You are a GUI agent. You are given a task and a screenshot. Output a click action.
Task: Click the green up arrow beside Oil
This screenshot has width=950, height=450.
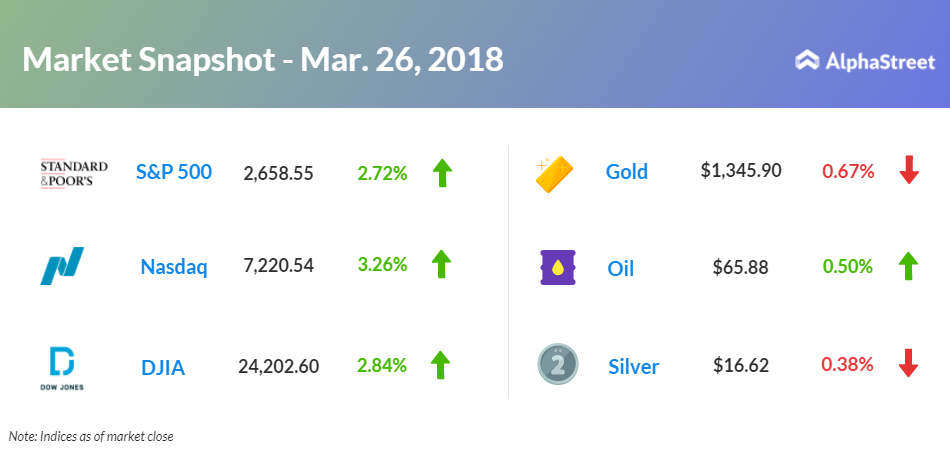click(x=908, y=266)
